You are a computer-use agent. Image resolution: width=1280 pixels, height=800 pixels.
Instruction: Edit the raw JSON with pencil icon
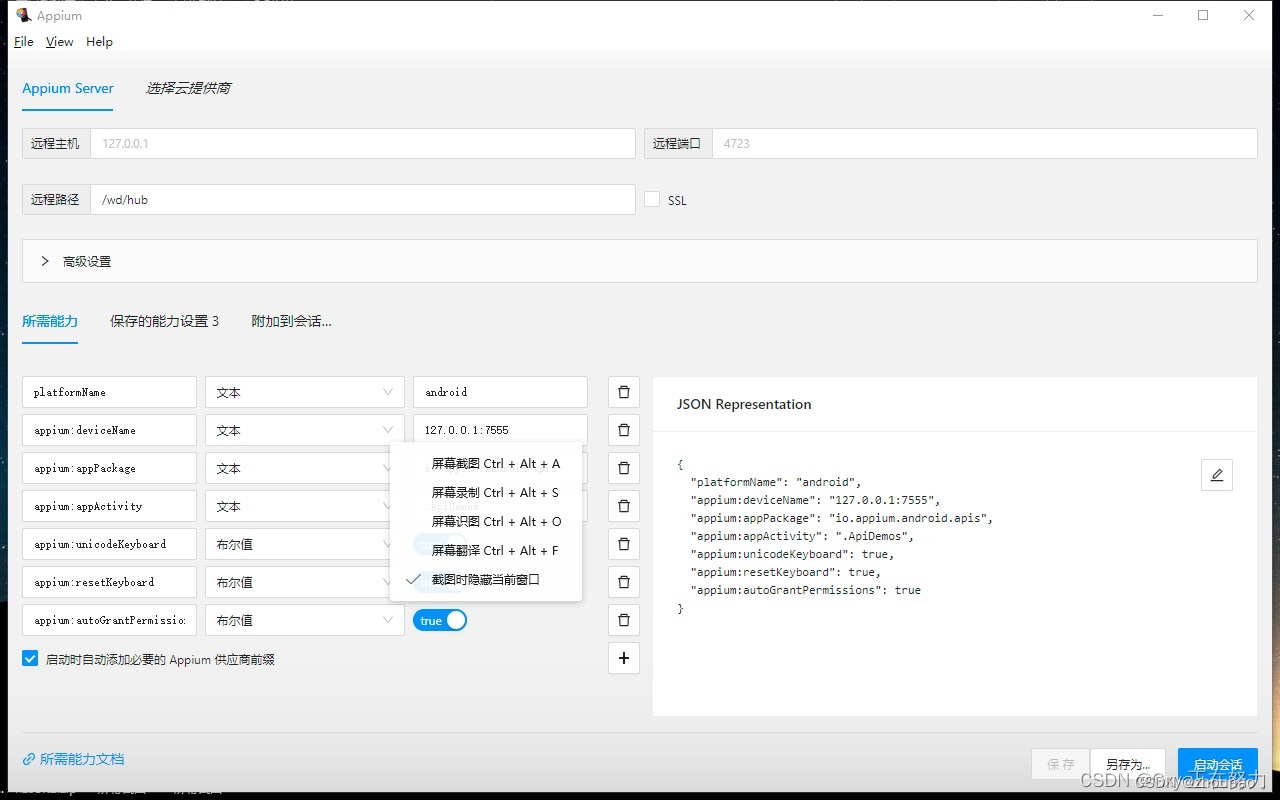point(1217,475)
